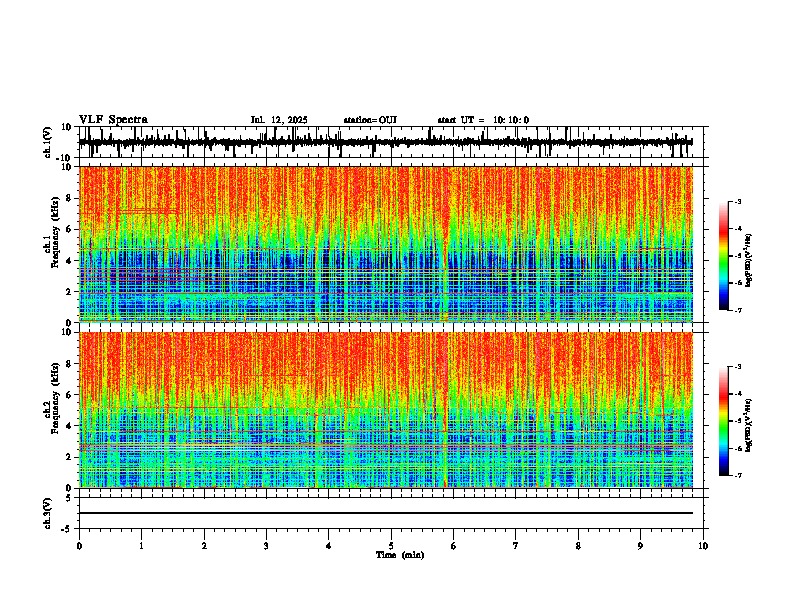The image size is (792, 612).
Task: Click the ch.1 voltage waveform trace panel
Action: coord(393,142)
